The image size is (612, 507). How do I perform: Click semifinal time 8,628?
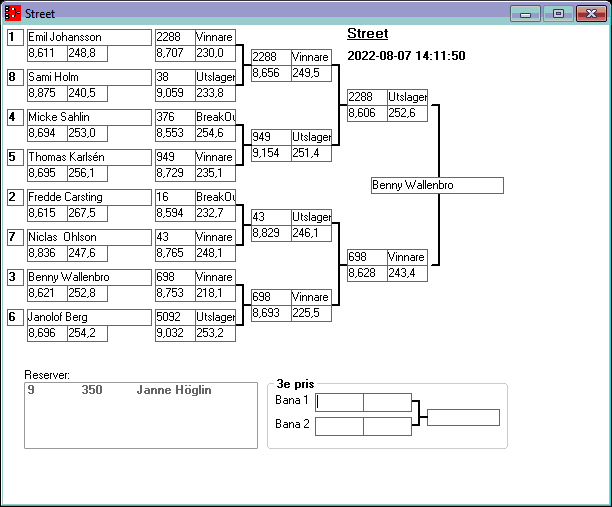click(367, 273)
